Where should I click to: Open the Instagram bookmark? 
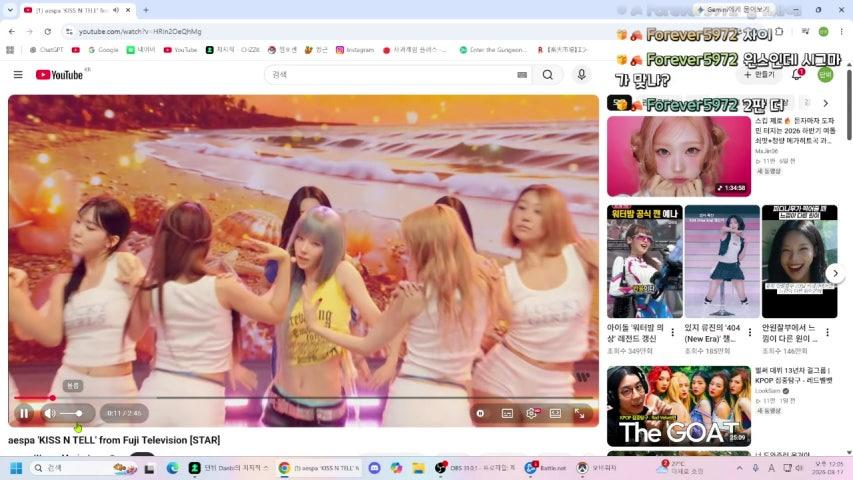tap(355, 50)
